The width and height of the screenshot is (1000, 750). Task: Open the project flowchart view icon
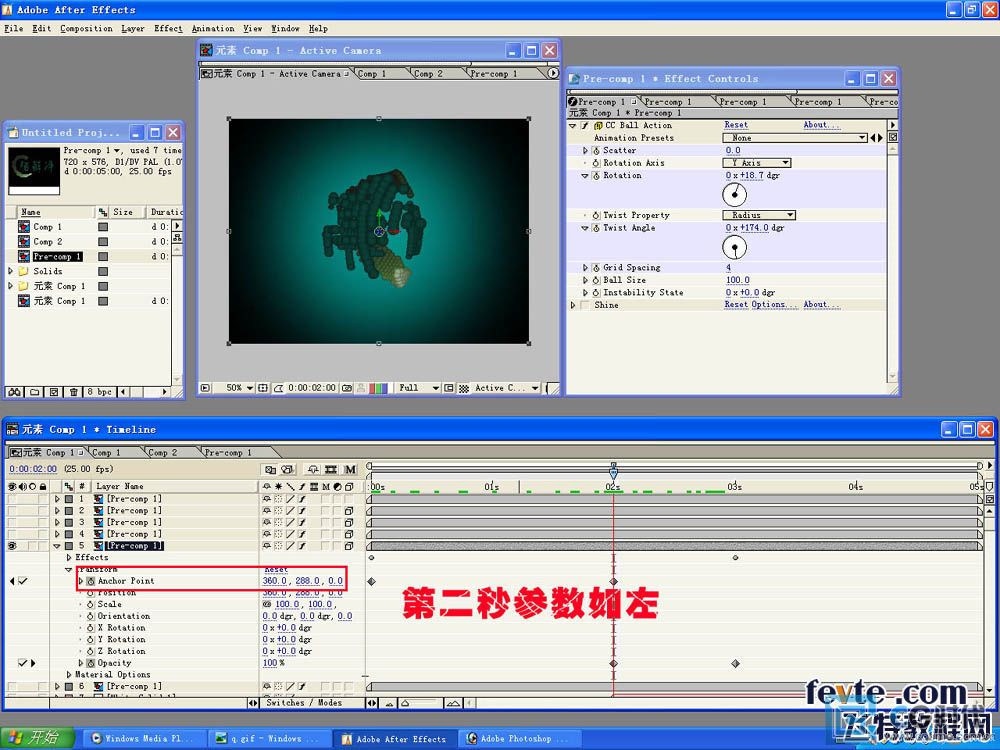tap(177, 237)
